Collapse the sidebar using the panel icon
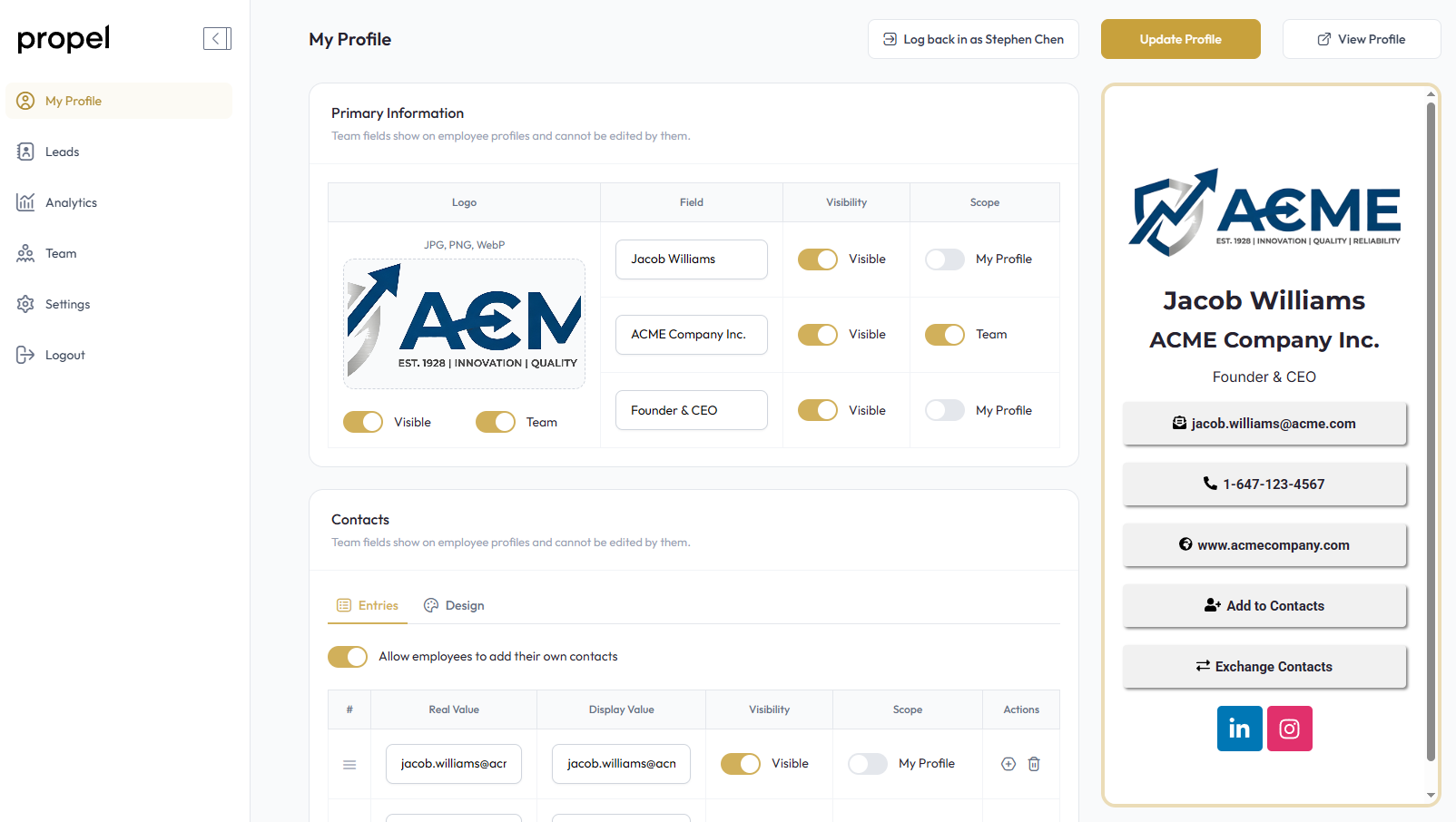This screenshot has width=1456, height=822. (217, 38)
